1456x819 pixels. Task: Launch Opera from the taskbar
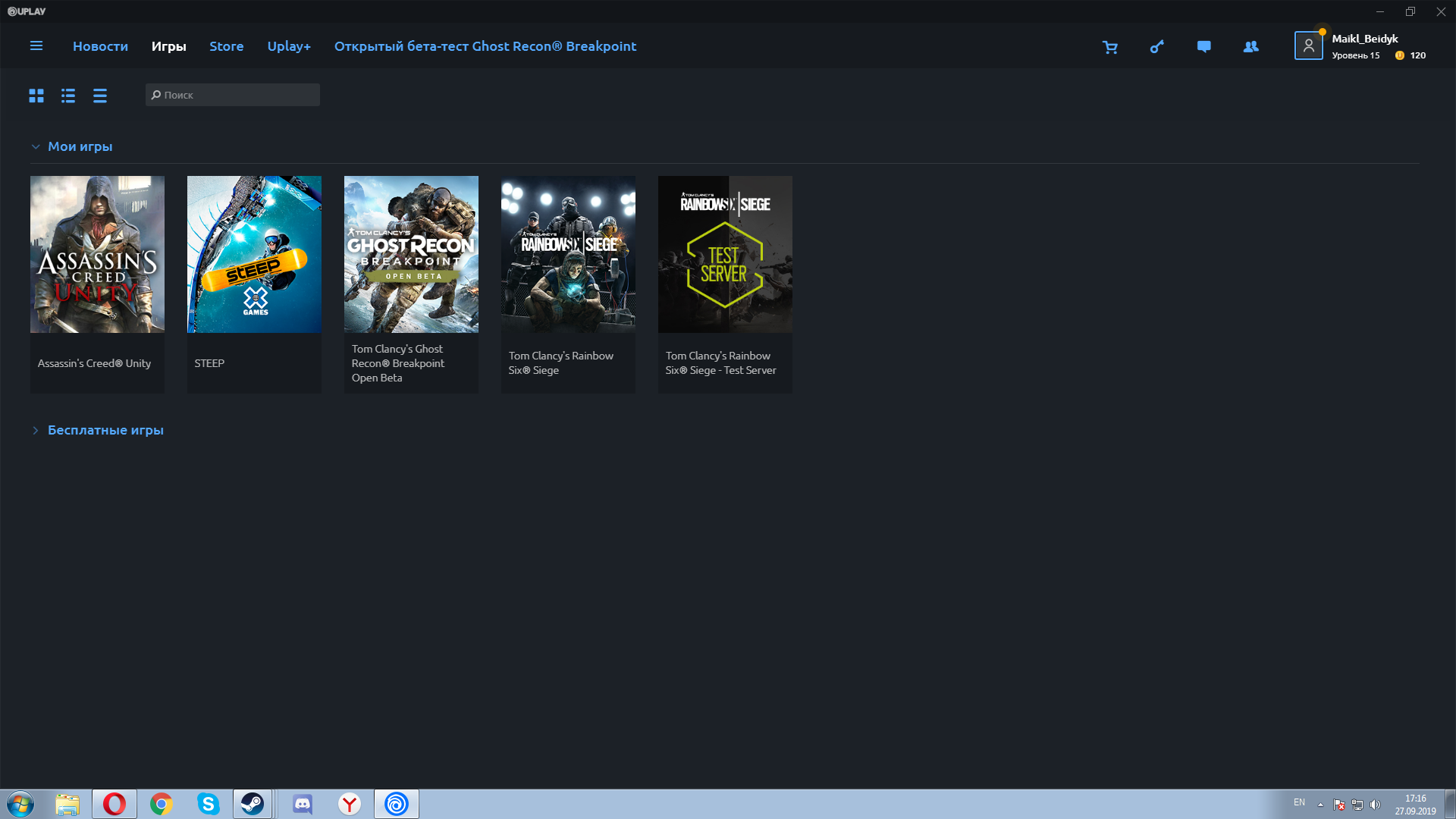(115, 804)
